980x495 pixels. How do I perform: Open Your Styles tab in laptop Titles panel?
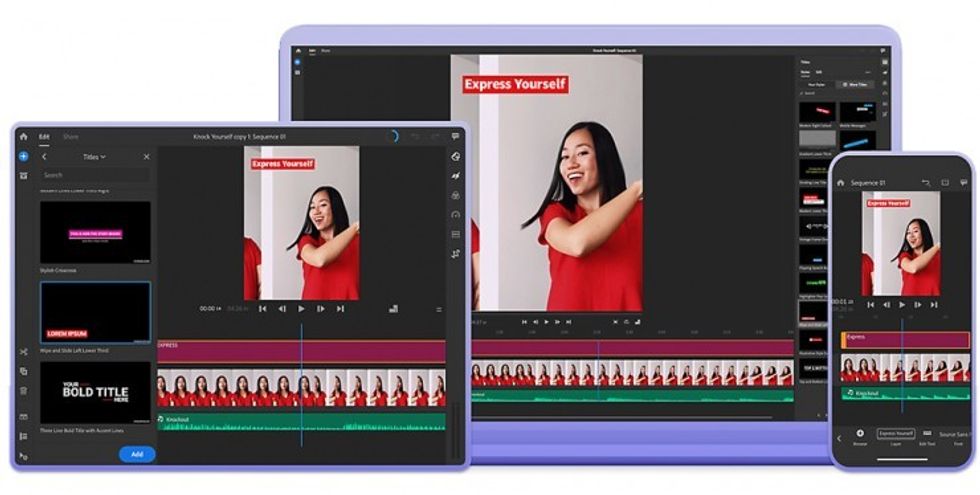pyautogui.click(x=817, y=84)
